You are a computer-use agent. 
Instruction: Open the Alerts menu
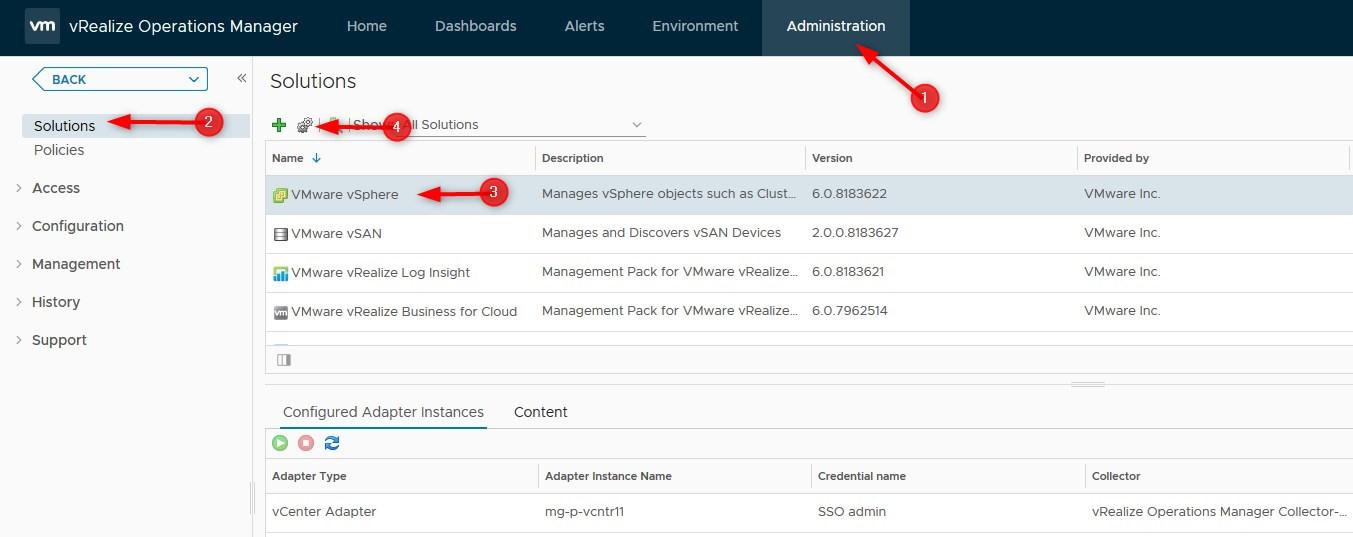click(584, 27)
